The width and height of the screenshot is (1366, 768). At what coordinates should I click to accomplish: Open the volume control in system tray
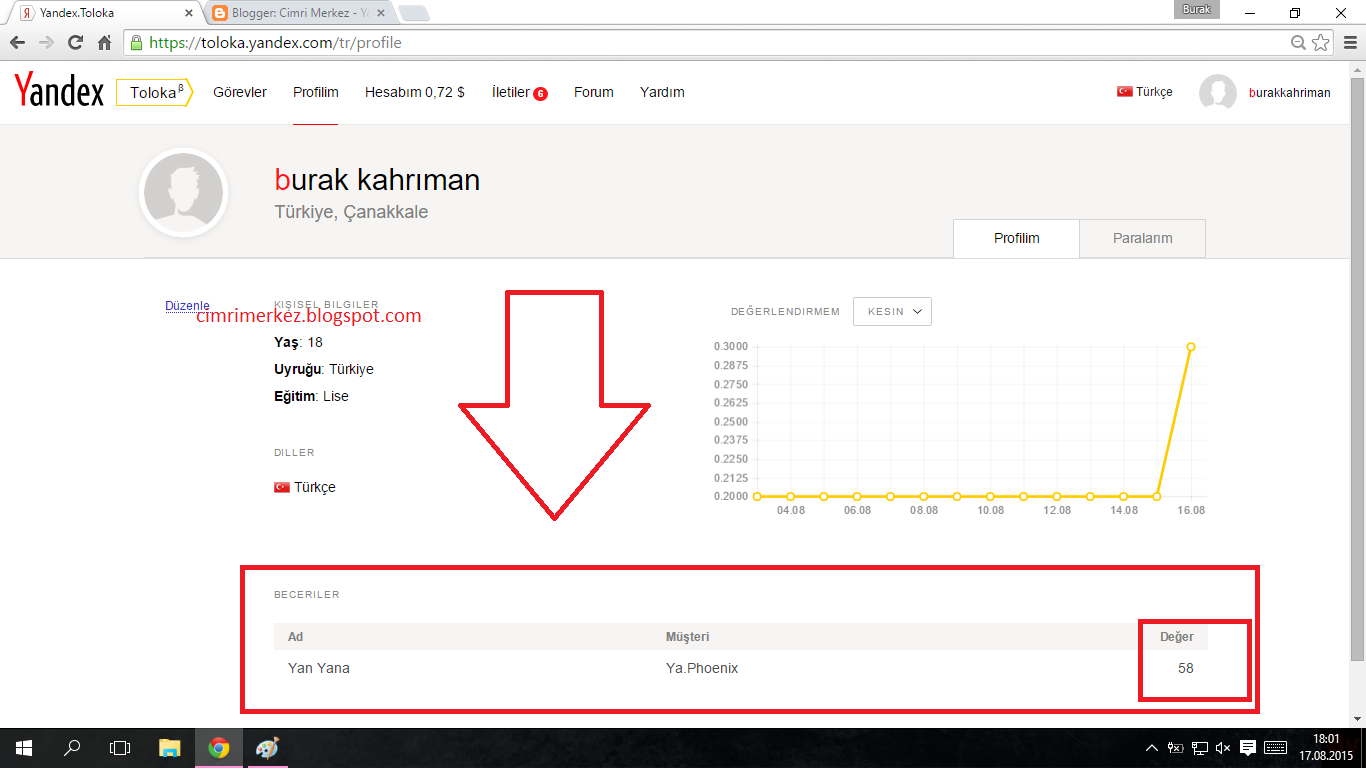pos(1223,748)
